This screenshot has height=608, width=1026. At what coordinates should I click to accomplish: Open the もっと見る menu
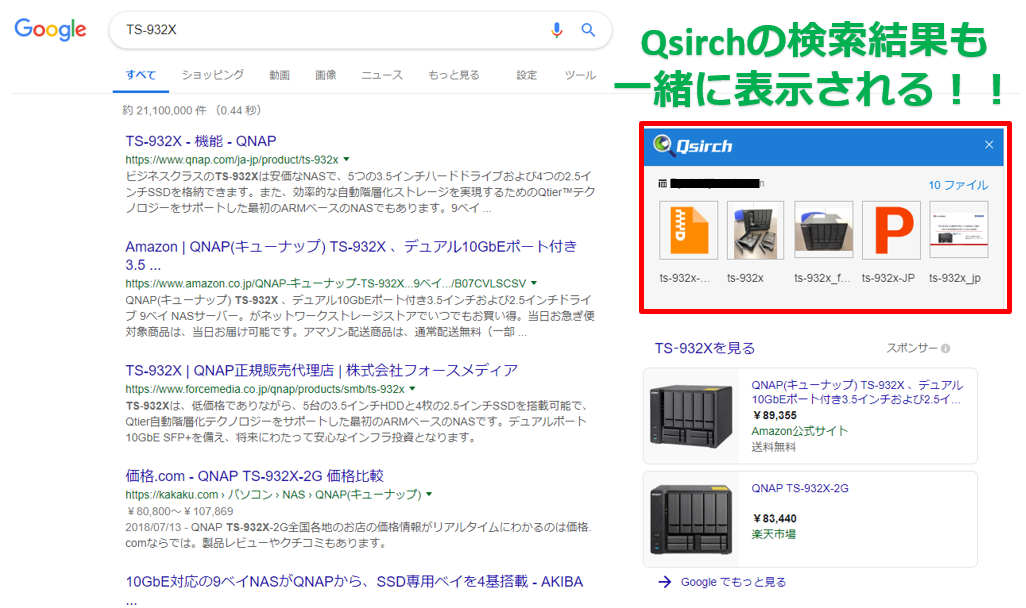point(453,75)
